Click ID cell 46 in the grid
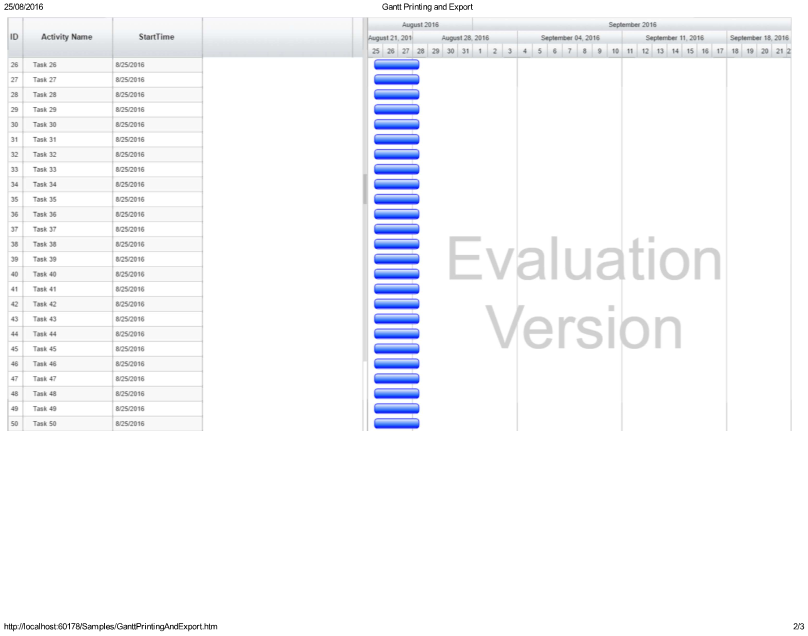The width and height of the screenshot is (808, 636). coord(15,364)
